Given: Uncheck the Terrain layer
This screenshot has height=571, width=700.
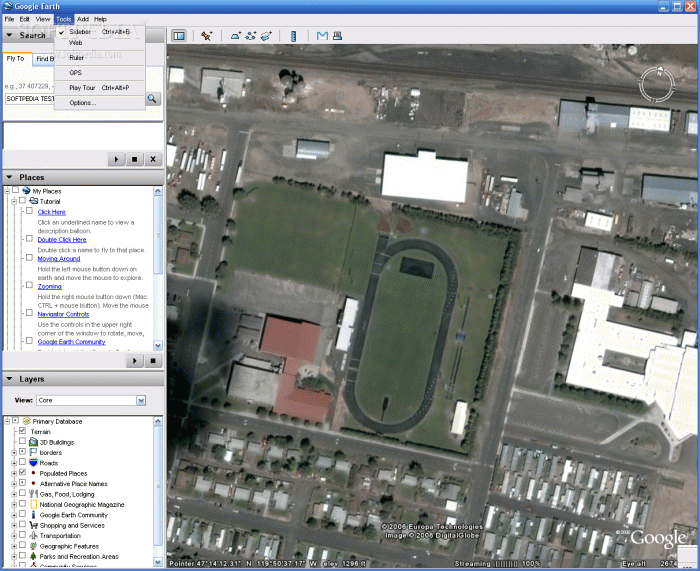Looking at the screenshot, I should [22, 431].
